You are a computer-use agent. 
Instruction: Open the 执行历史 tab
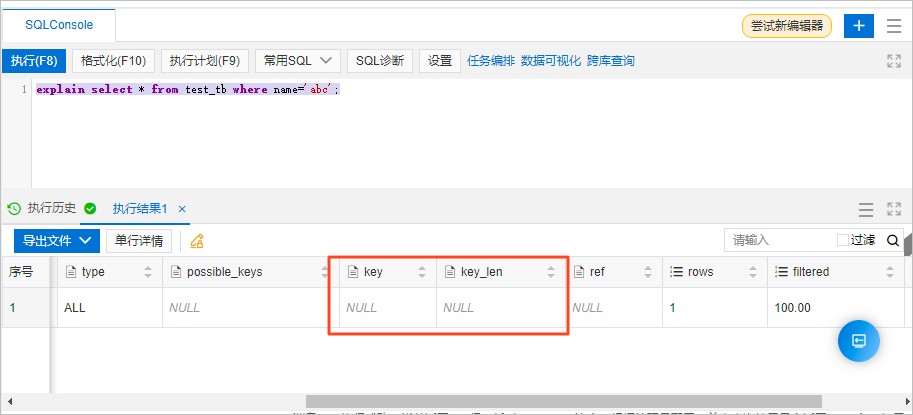[52, 208]
